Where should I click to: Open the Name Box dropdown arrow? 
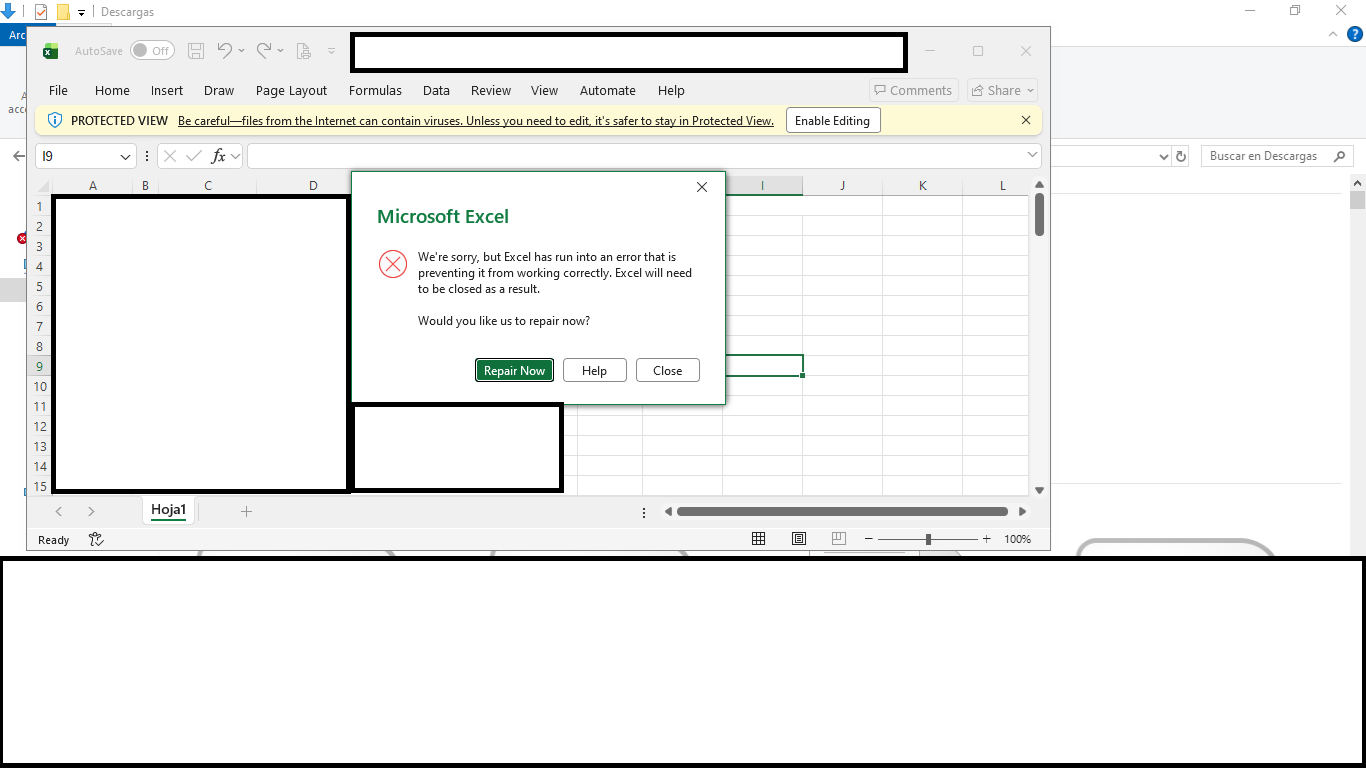[126, 157]
